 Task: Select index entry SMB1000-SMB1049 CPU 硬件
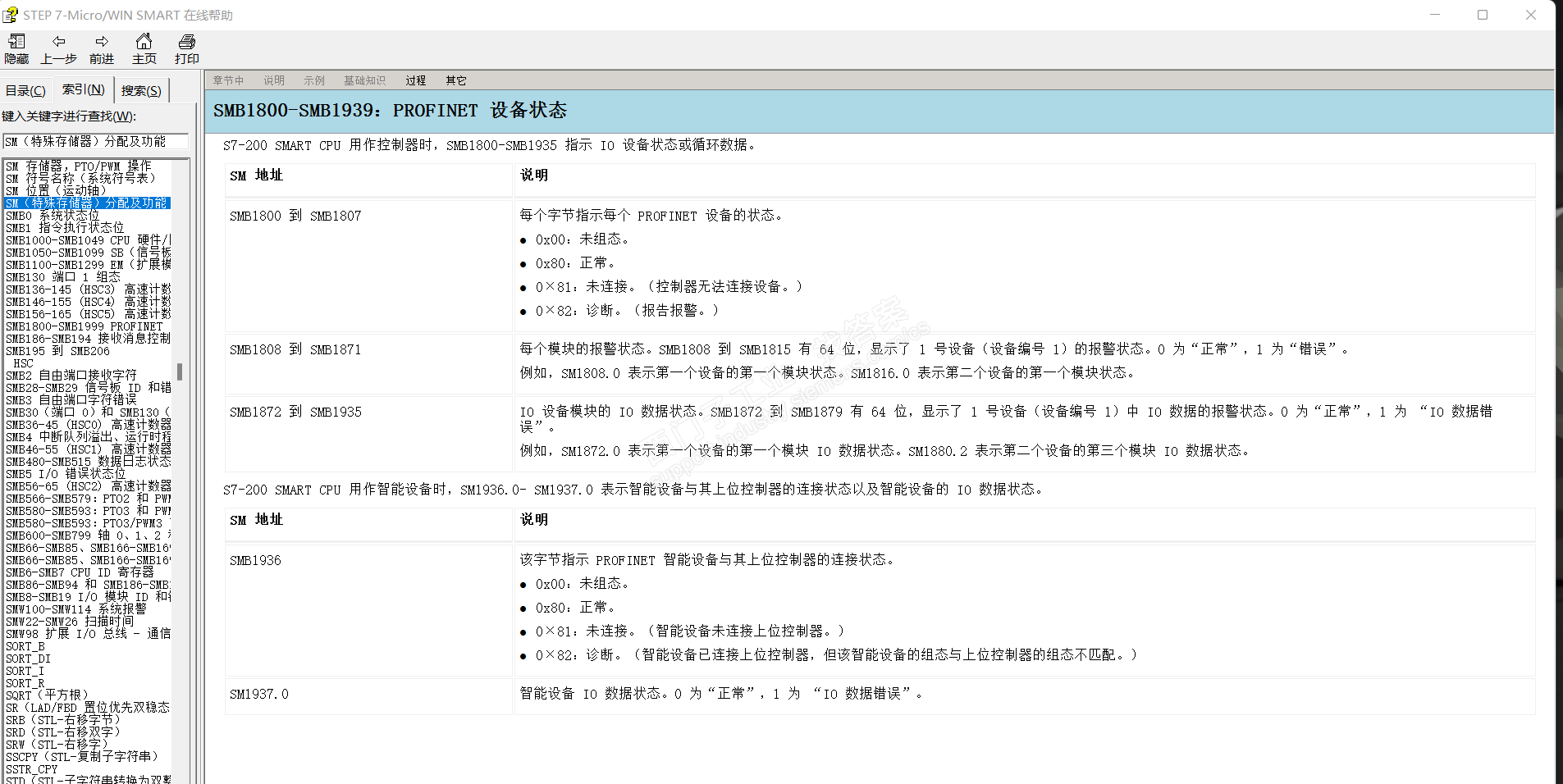[88, 240]
